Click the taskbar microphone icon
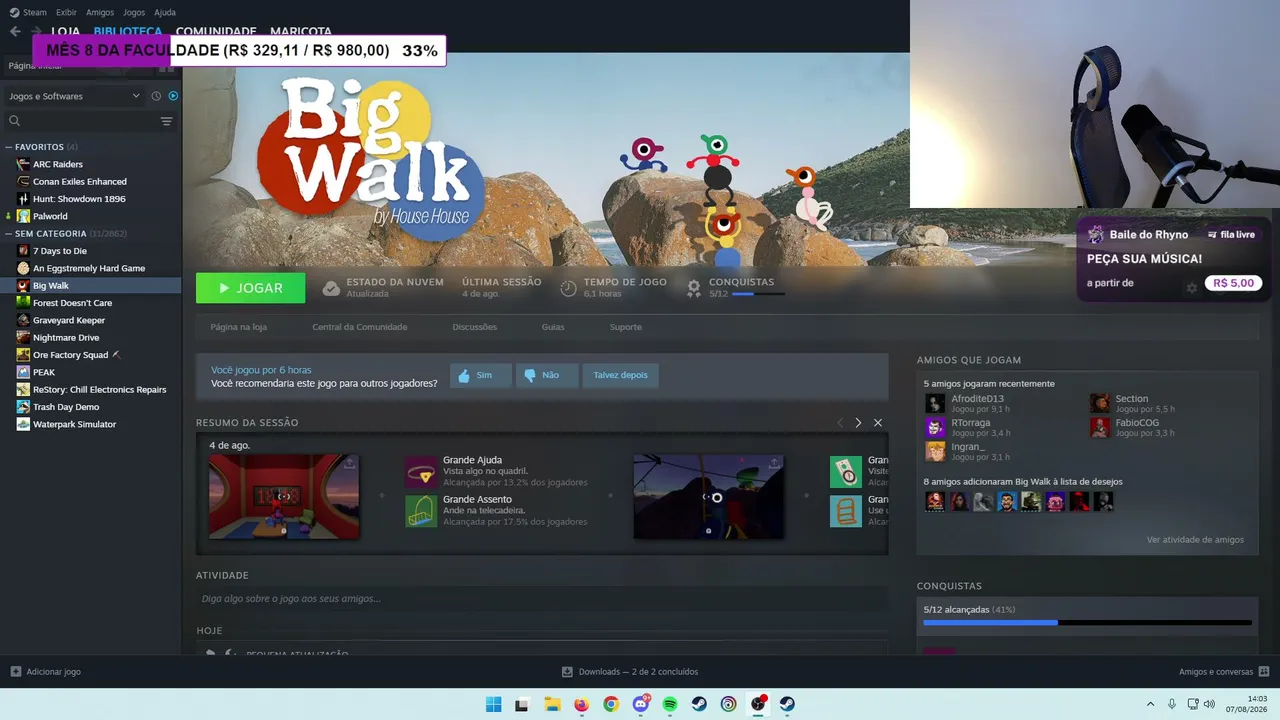 point(1172,704)
